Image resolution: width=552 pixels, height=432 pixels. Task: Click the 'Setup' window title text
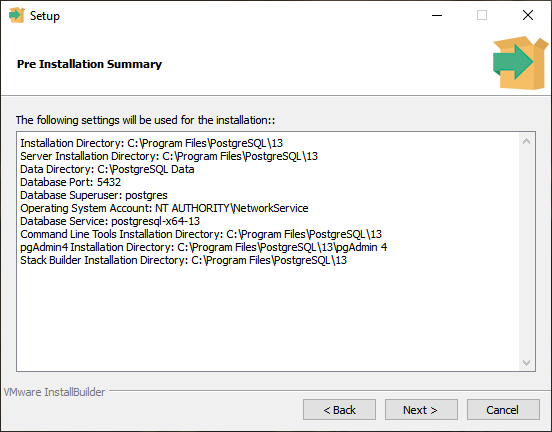45,16
